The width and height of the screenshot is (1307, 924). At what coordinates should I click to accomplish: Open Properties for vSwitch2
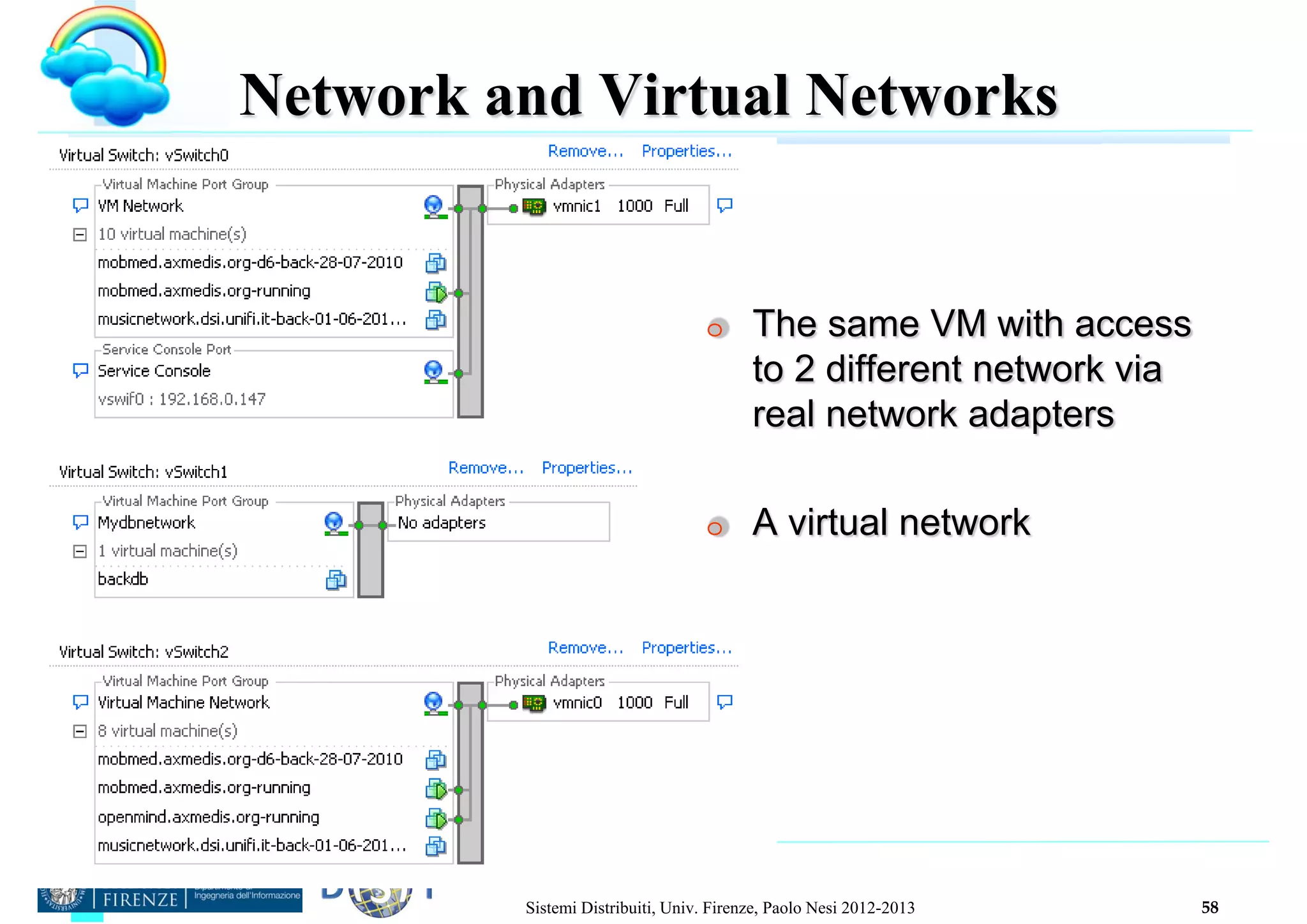point(686,648)
